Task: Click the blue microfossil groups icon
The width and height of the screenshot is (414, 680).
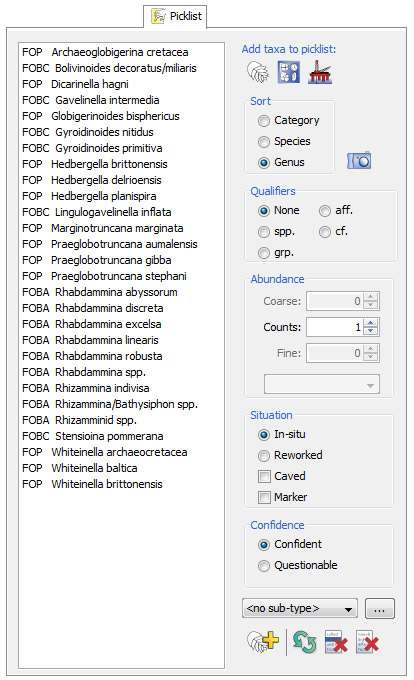Action: point(289,72)
